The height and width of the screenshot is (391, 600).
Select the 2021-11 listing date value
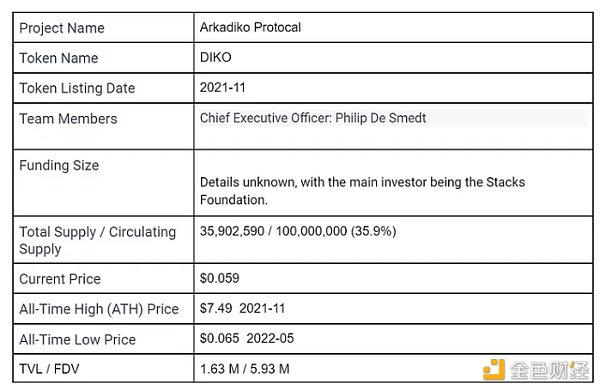click(222, 88)
